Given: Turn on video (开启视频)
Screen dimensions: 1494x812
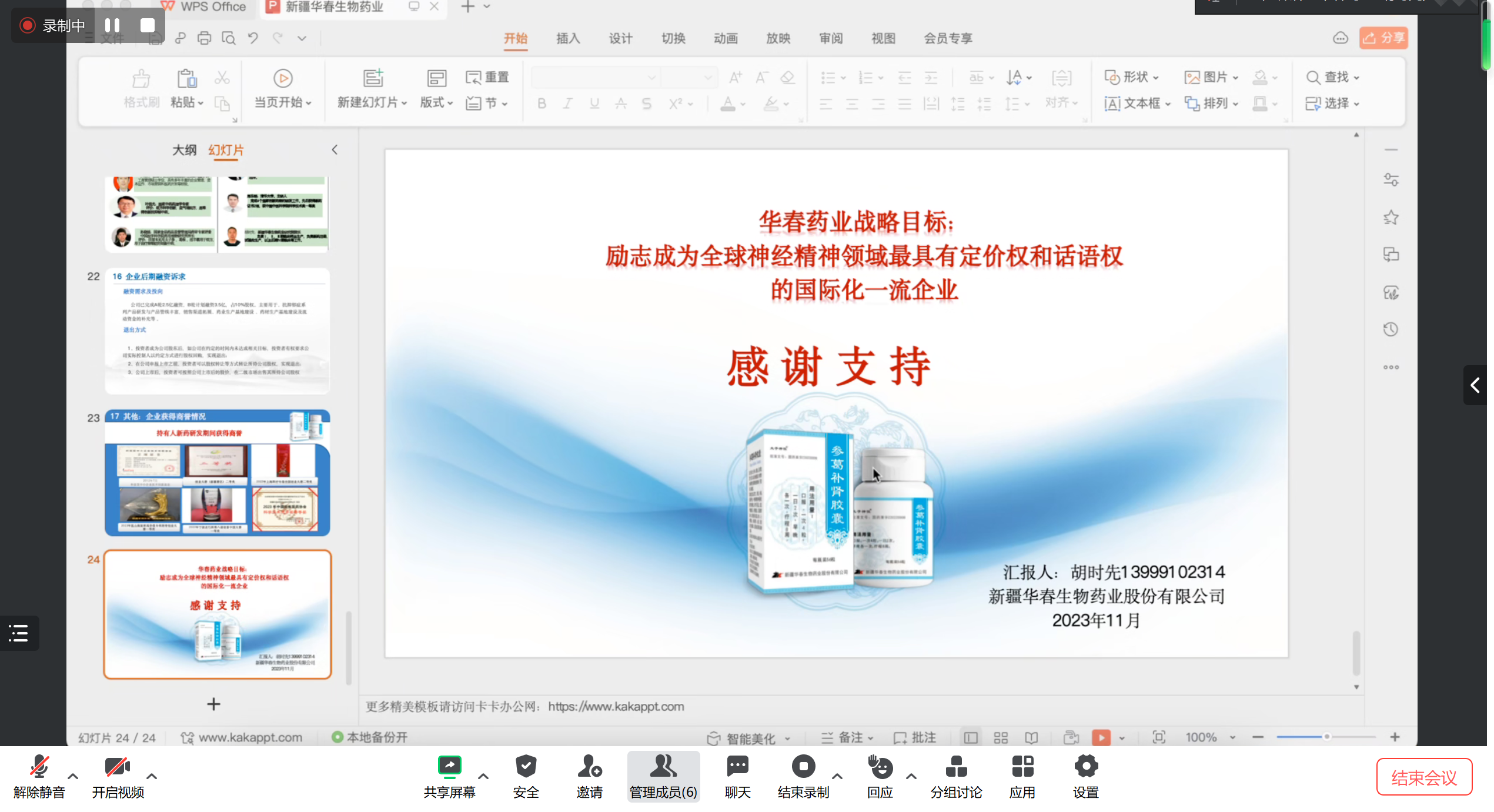Looking at the screenshot, I should pos(118,777).
